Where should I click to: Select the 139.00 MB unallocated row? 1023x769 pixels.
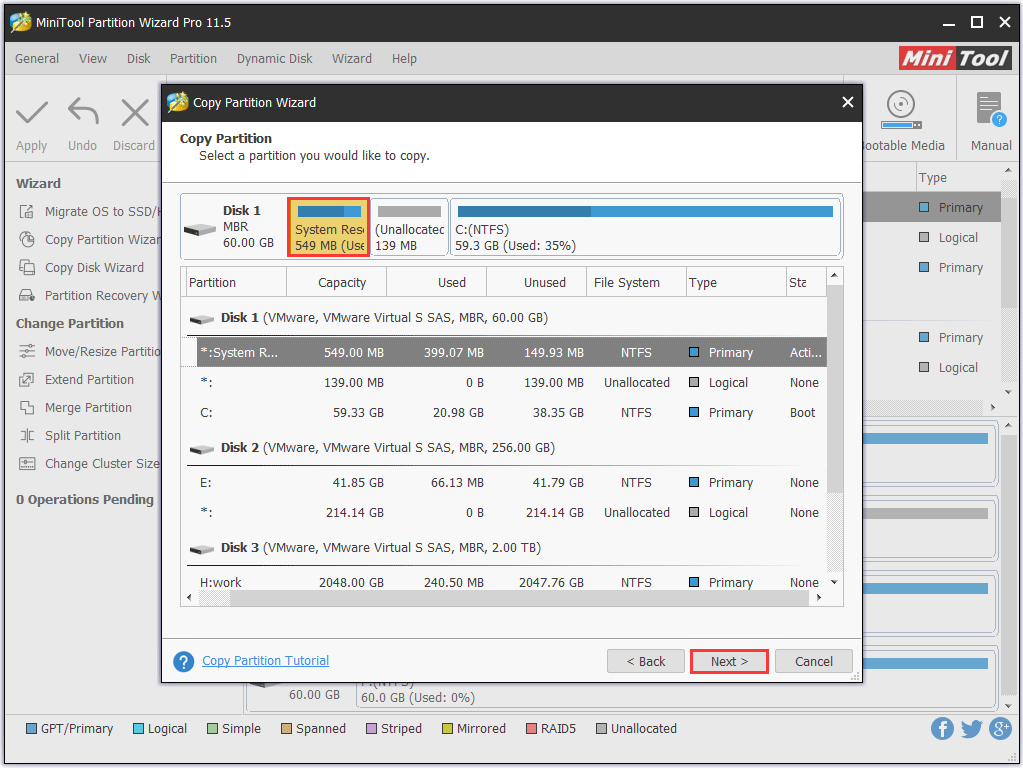coord(511,383)
